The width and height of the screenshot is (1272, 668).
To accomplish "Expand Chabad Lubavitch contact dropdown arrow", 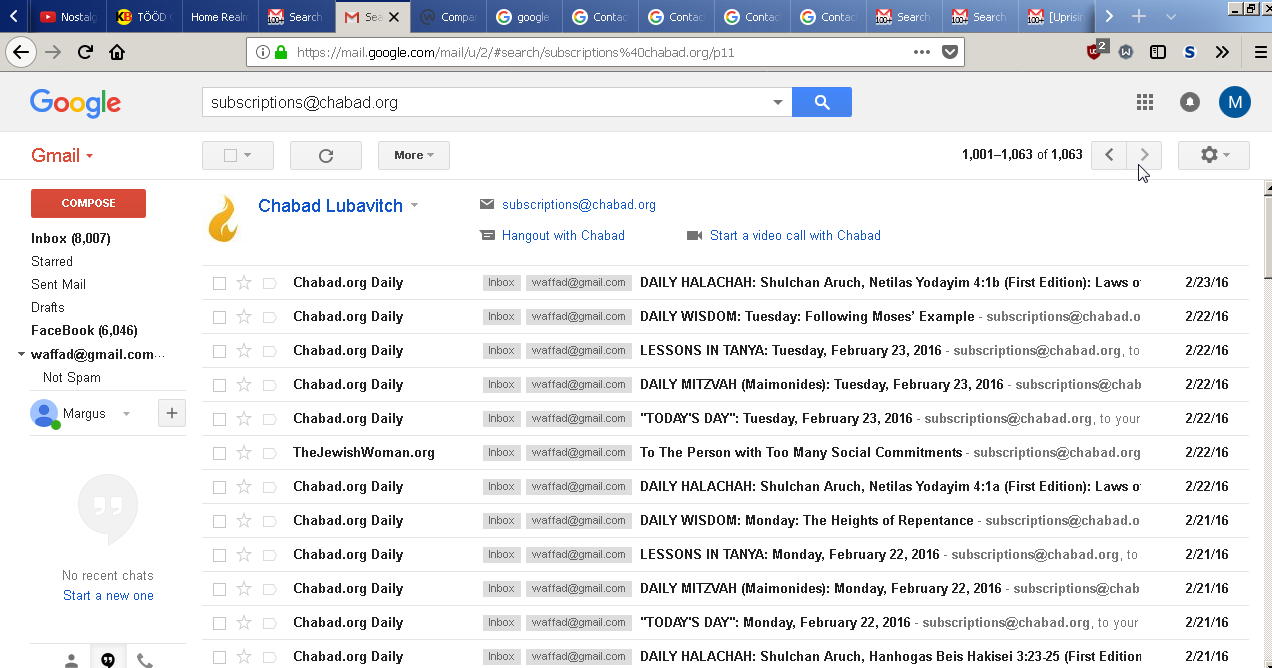I will coord(414,206).
